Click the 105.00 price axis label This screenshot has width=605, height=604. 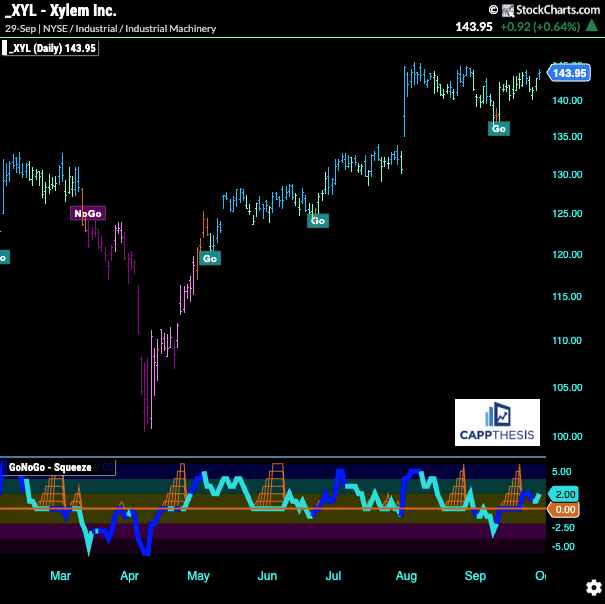pos(567,387)
